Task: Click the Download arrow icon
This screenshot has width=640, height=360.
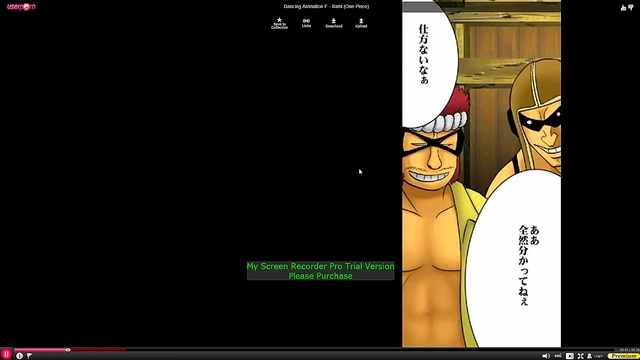Action: point(333,20)
